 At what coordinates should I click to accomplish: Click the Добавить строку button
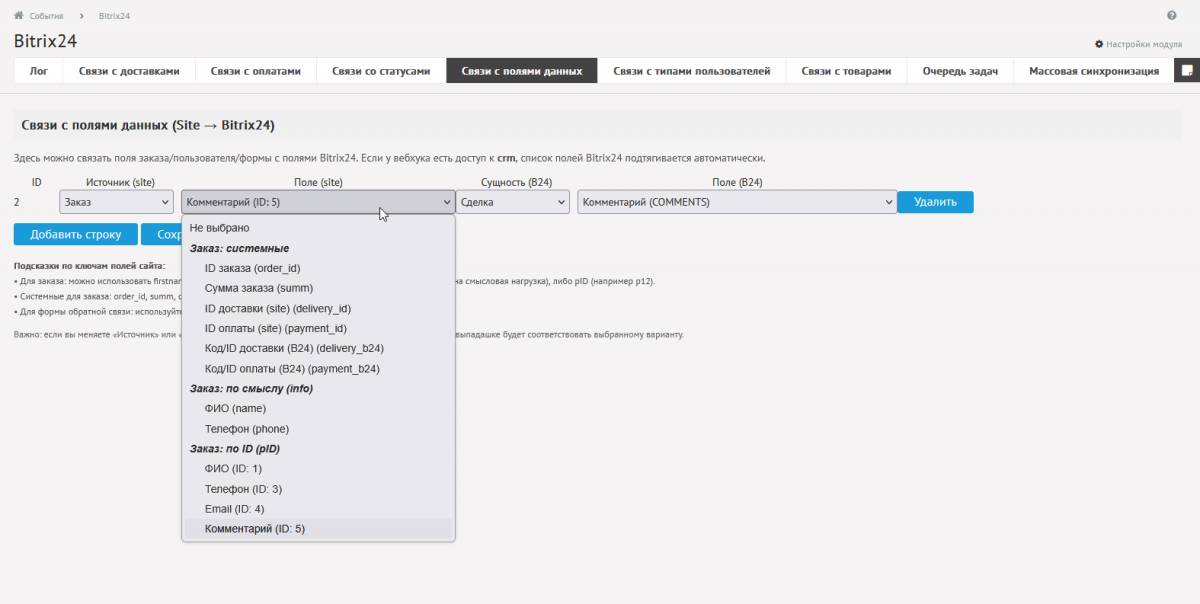75,234
